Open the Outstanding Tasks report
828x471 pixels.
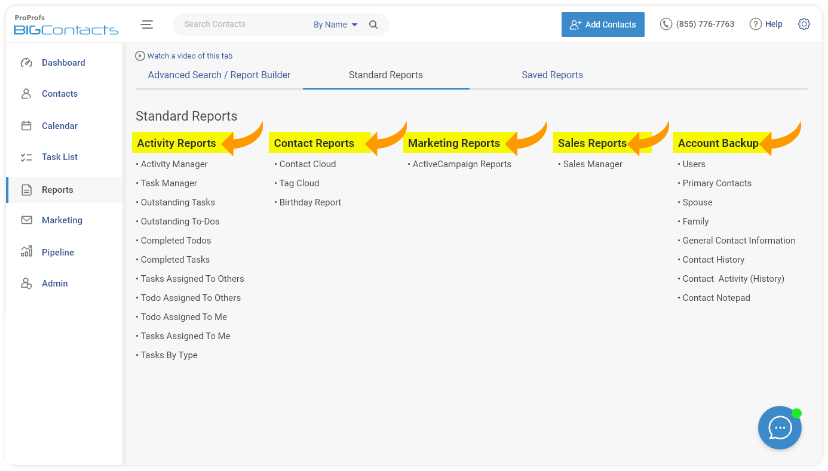[x=177, y=202]
